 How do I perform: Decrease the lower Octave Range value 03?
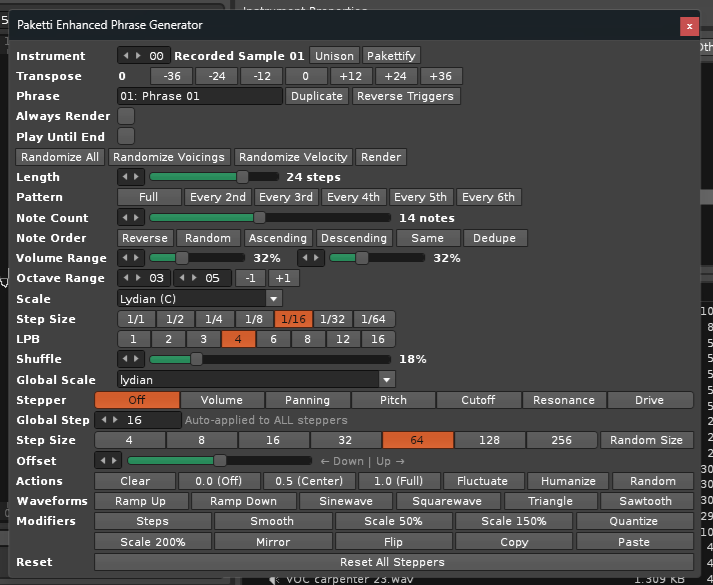coord(126,278)
